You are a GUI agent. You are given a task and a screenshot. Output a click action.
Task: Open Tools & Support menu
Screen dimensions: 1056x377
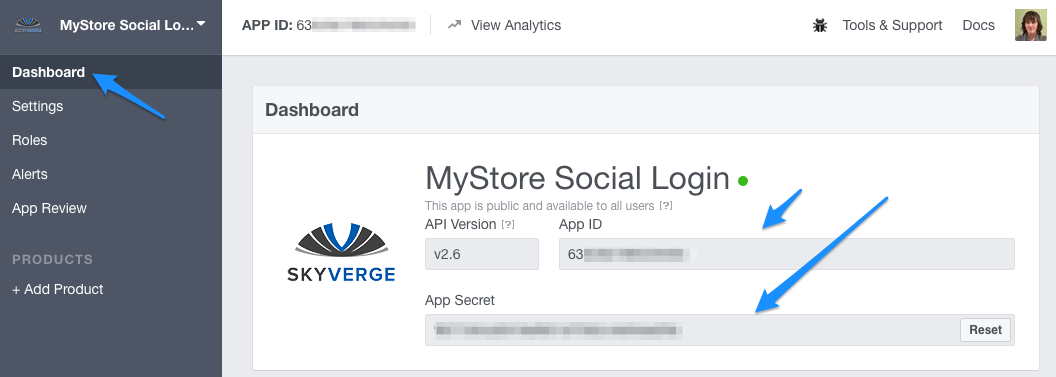[892, 26]
